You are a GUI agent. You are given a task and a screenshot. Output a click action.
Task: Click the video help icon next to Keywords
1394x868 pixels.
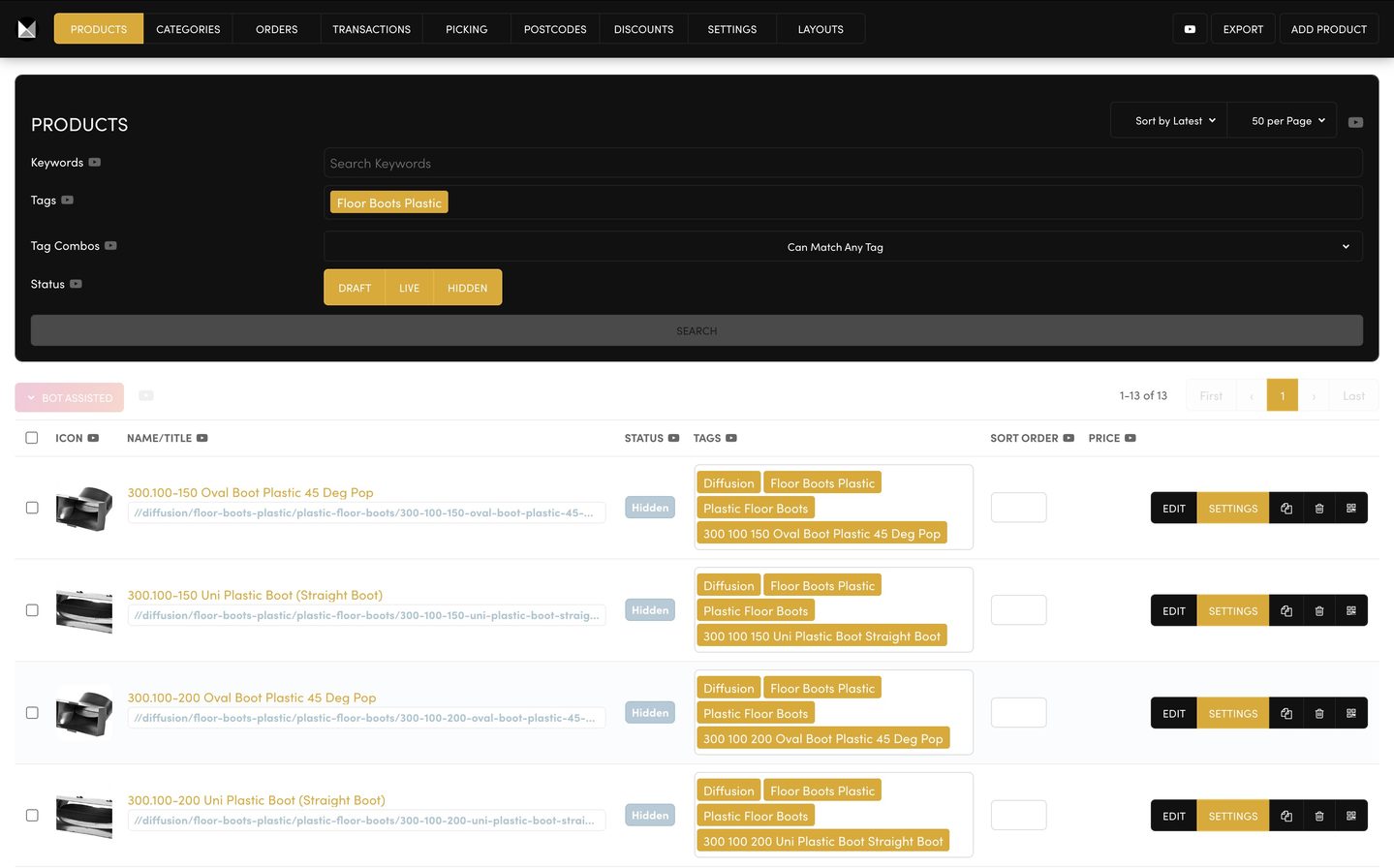point(95,163)
